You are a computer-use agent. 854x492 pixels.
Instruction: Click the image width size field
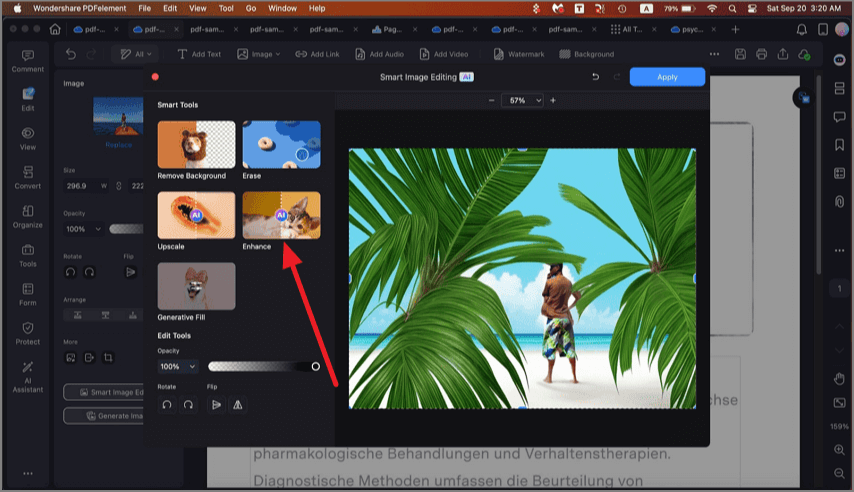[86, 186]
